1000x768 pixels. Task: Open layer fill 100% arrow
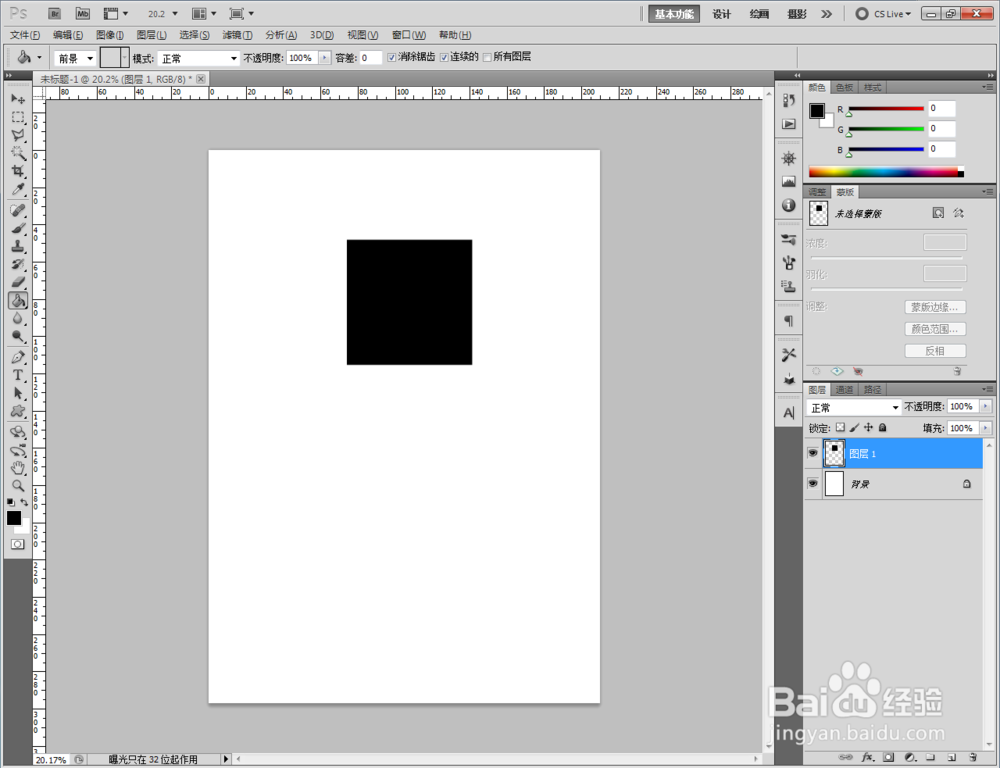[x=986, y=428]
